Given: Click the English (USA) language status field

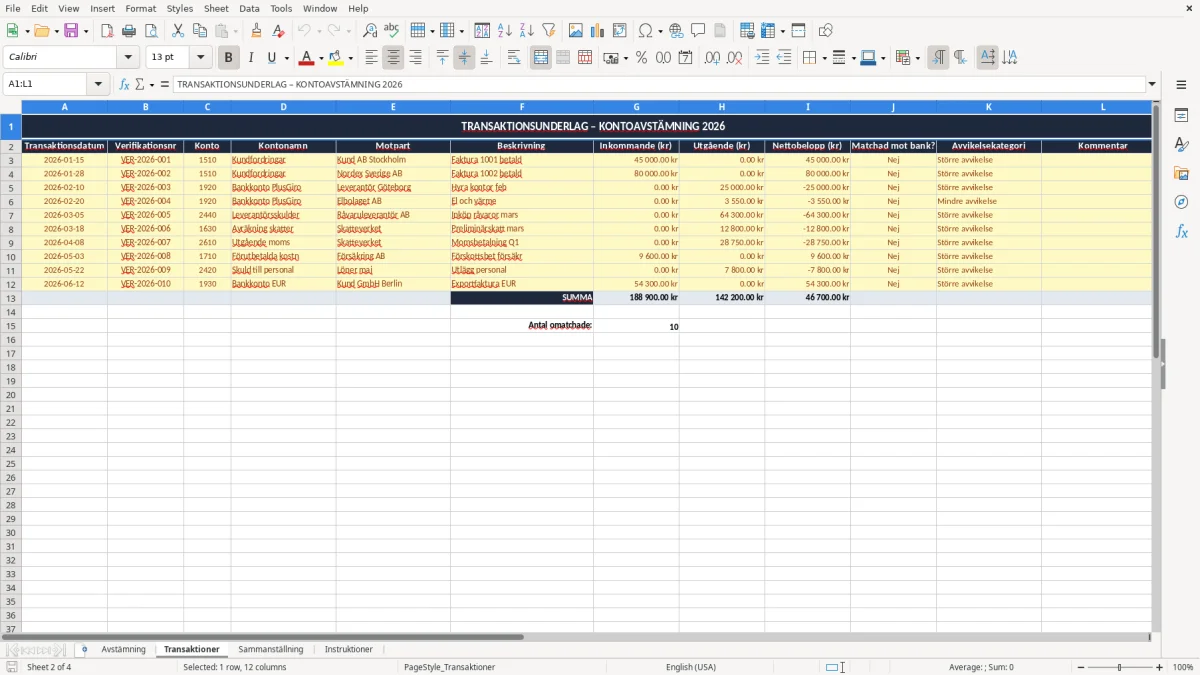Looking at the screenshot, I should [691, 667].
